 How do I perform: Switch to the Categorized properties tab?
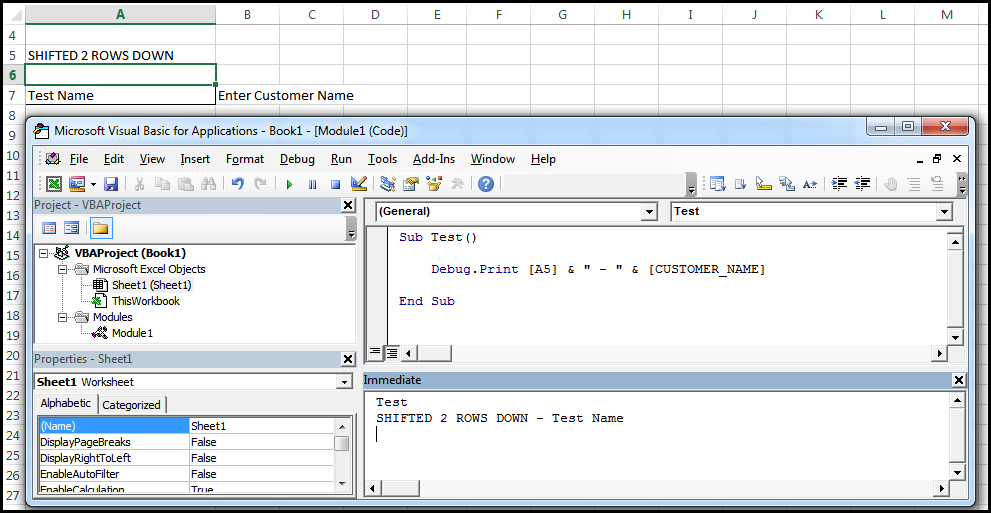pos(131,404)
